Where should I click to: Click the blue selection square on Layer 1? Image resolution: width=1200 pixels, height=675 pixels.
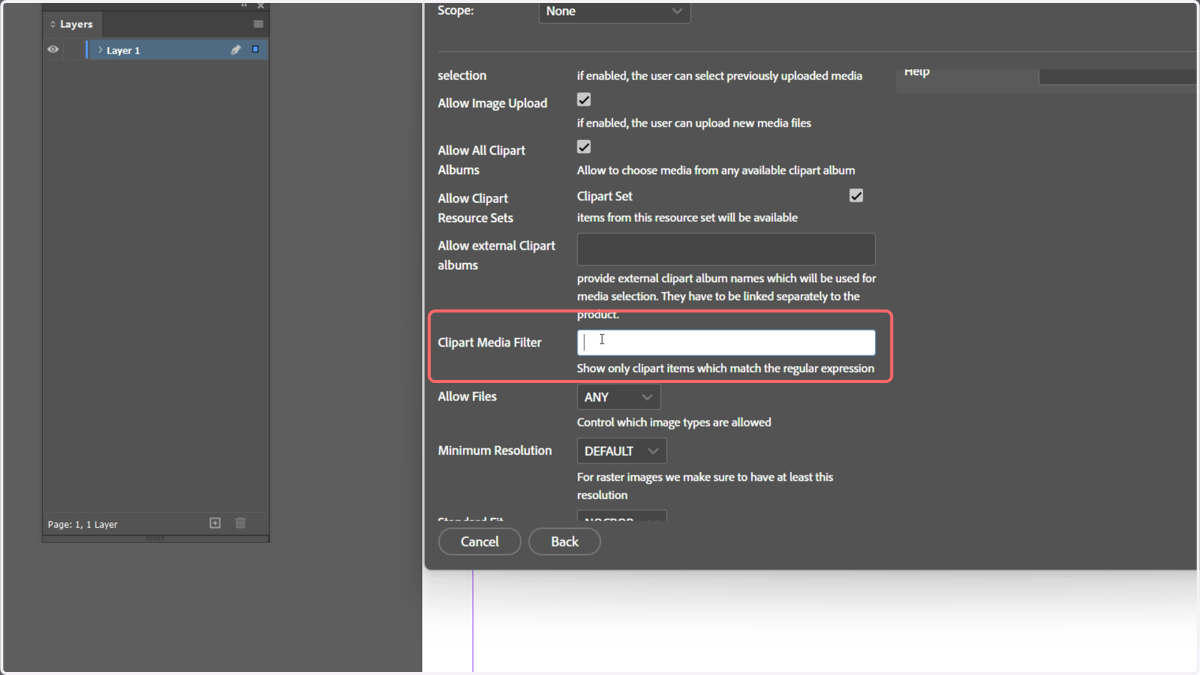[255, 49]
